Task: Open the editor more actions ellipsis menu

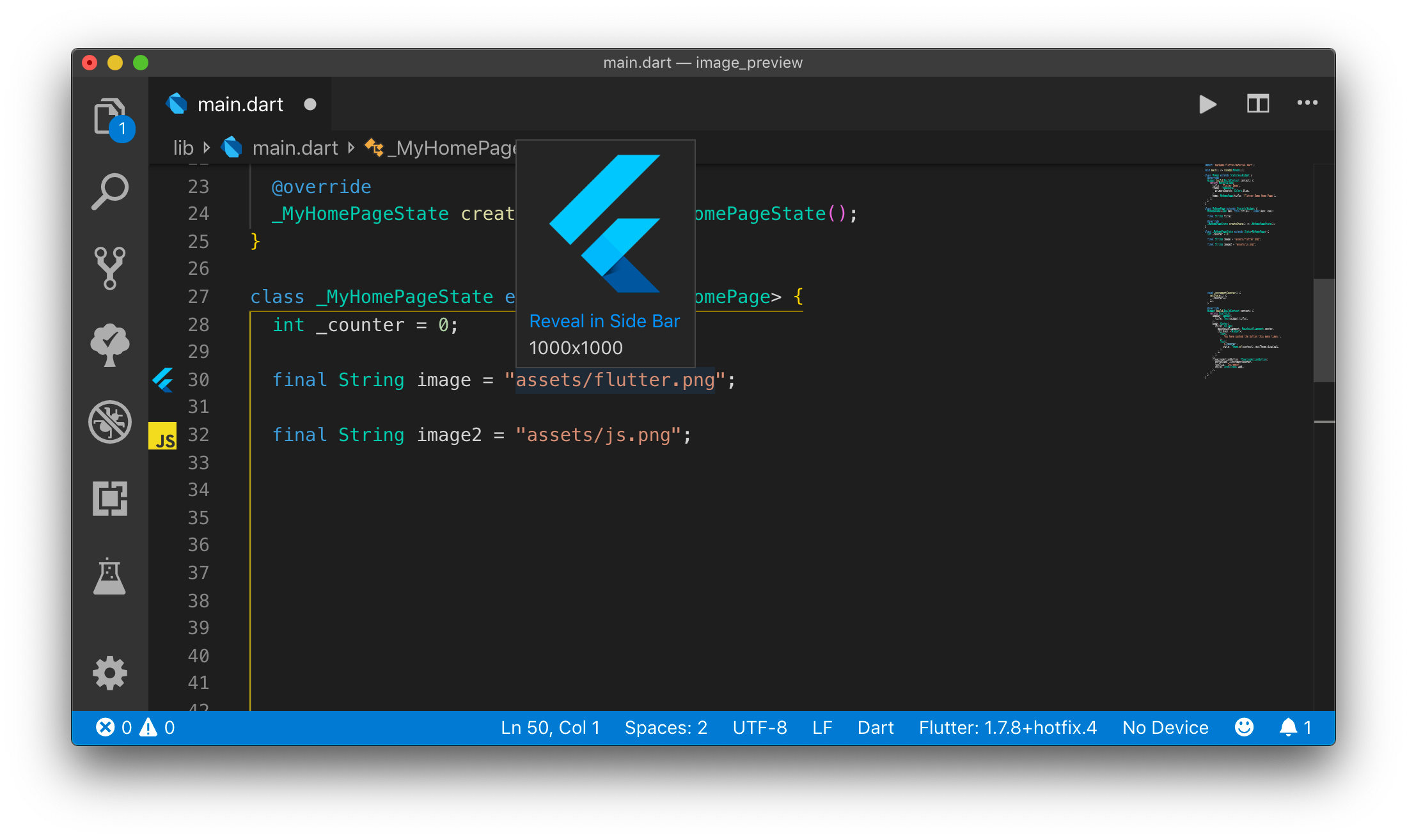Action: pyautogui.click(x=1307, y=104)
